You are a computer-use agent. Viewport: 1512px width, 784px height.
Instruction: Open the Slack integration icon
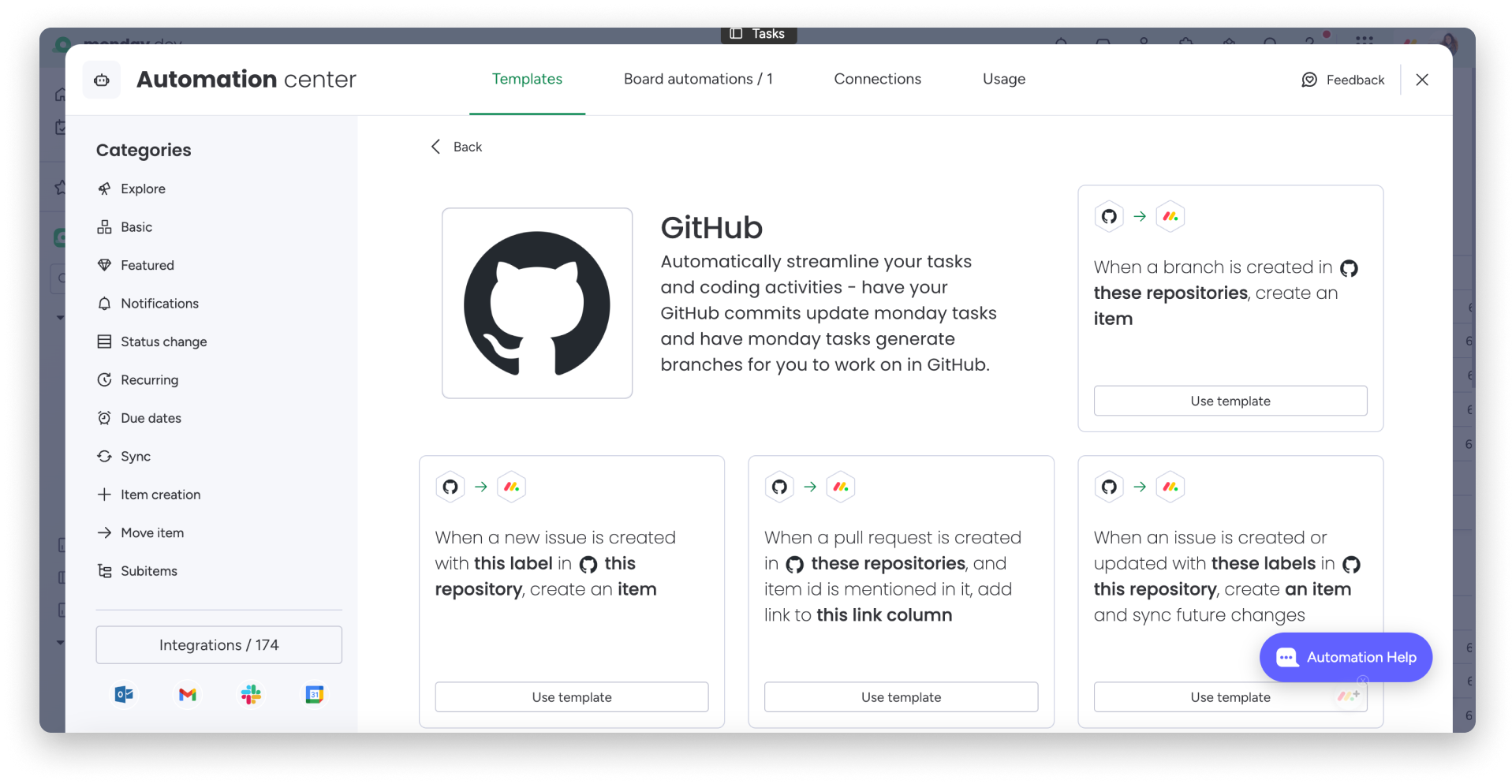click(x=251, y=695)
